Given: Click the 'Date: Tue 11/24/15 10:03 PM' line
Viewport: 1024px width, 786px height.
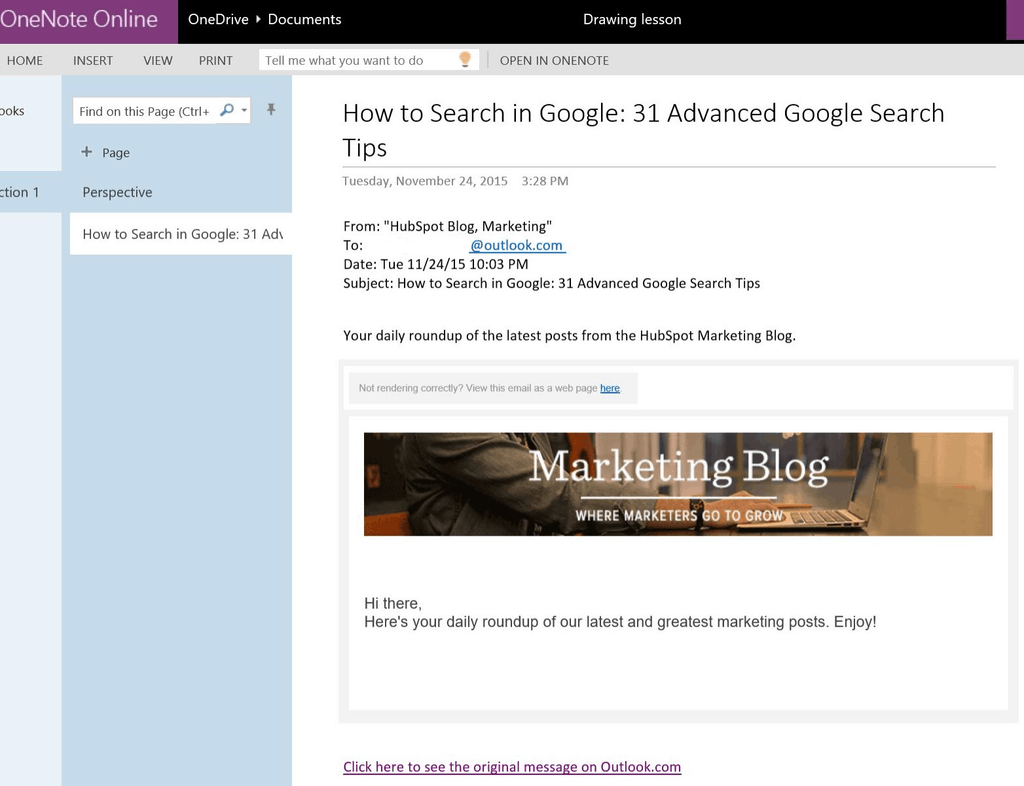Looking at the screenshot, I should click(436, 264).
